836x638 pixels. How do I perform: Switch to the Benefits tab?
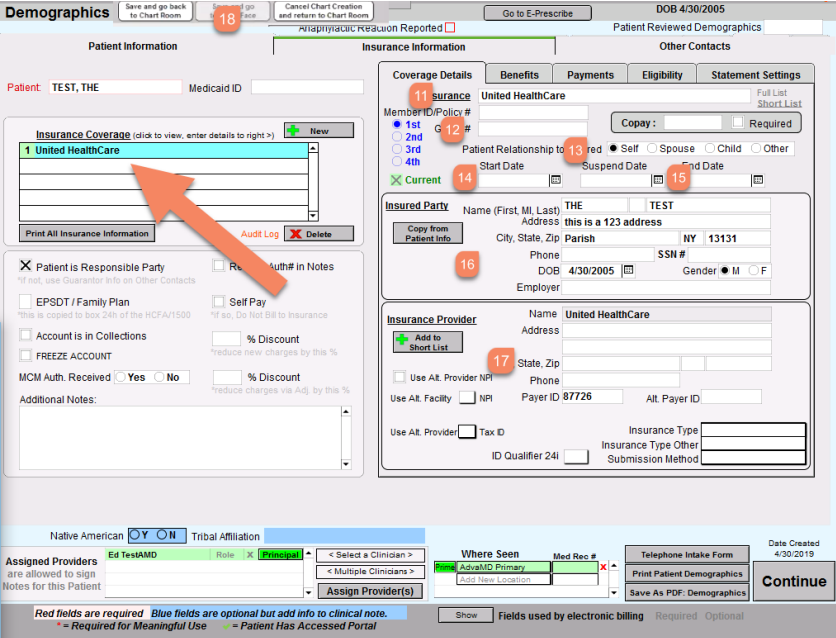[519, 75]
